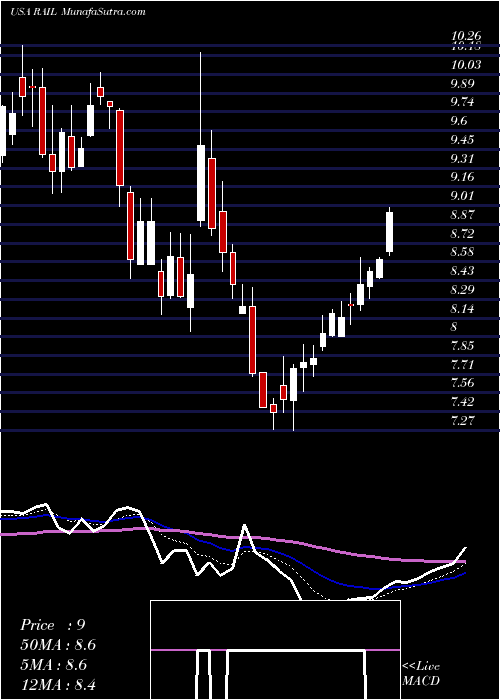
Task: Click the 8.87 price axis label
Action: click(x=462, y=215)
